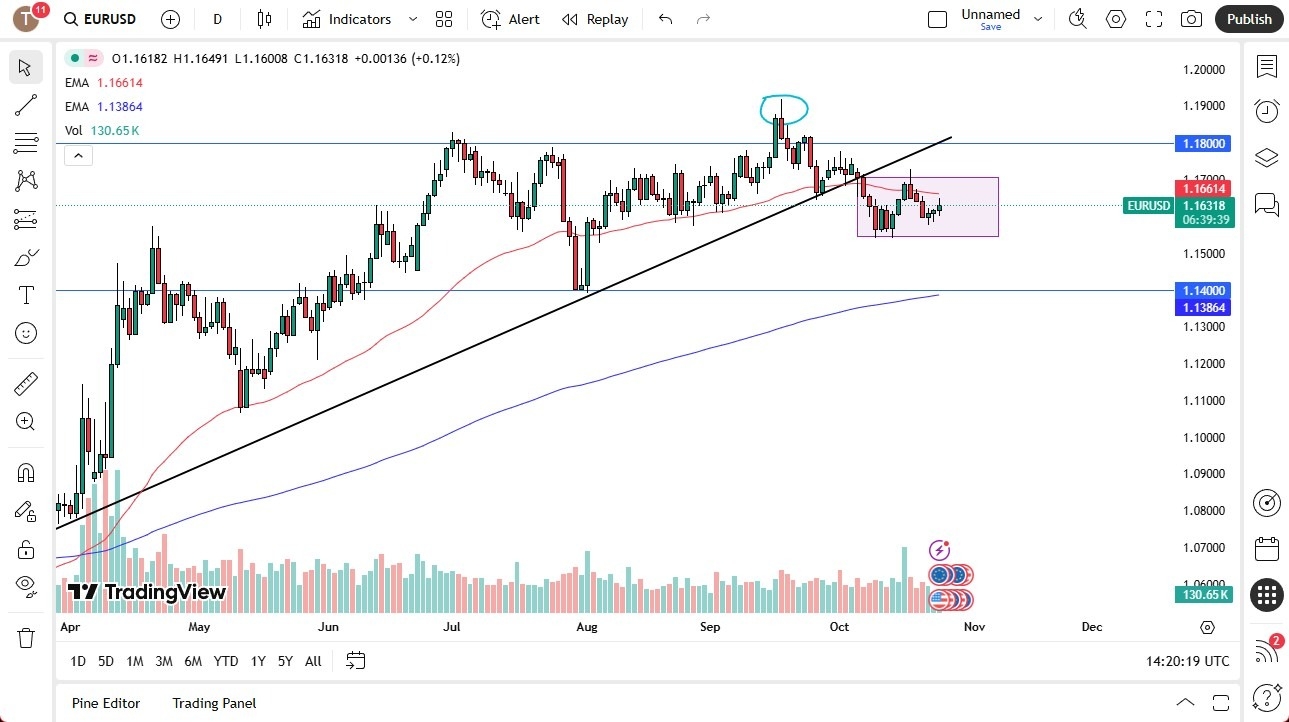Screen dimensions: 1289x722
Task: Open the Trading Panel tab
Action: click(213, 703)
